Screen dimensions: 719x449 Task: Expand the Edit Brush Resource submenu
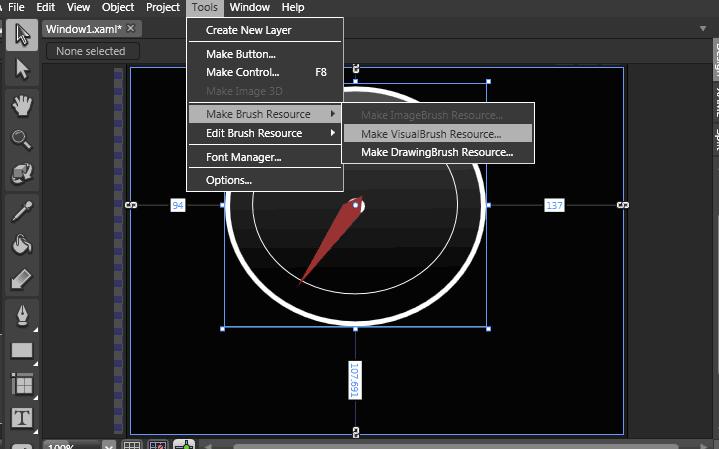(265, 133)
